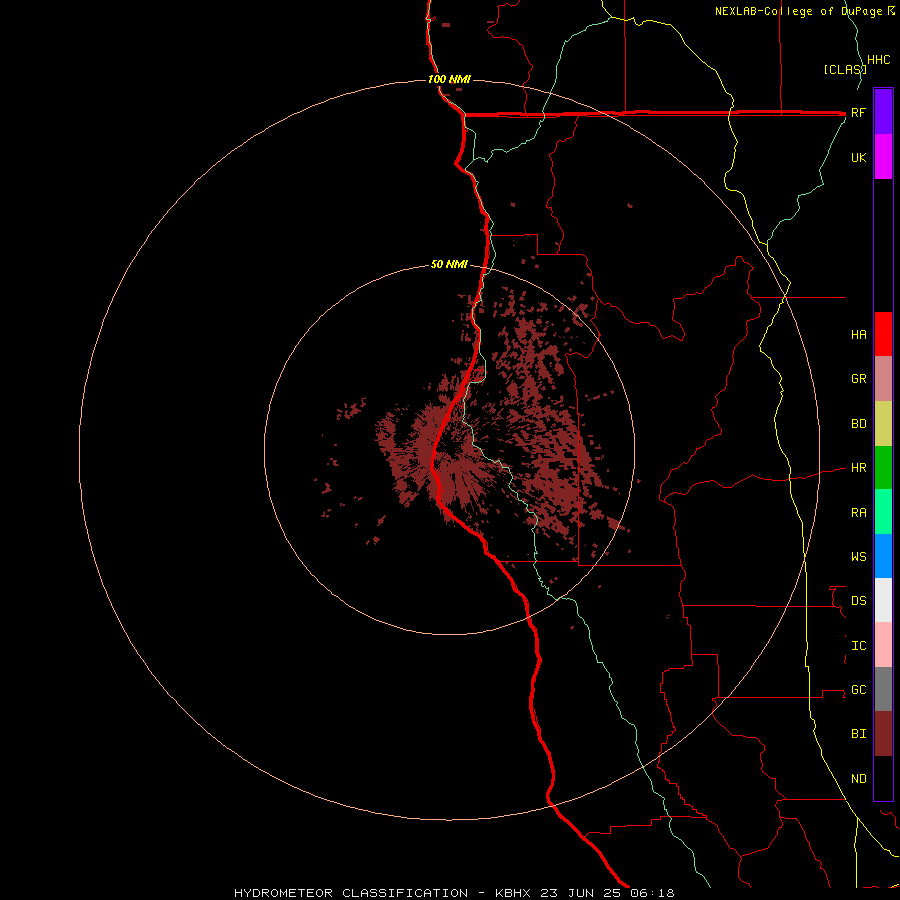Click the WS legend label
Image resolution: width=900 pixels, height=900 pixels.
[859, 556]
